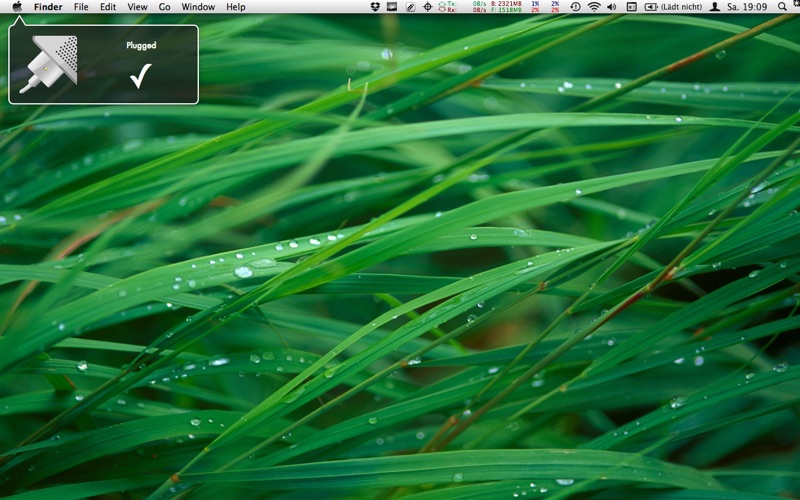Screen dimensions: 800x500
Task: Click the input/keyboard viewer icon in menu bar
Action: pos(632,7)
